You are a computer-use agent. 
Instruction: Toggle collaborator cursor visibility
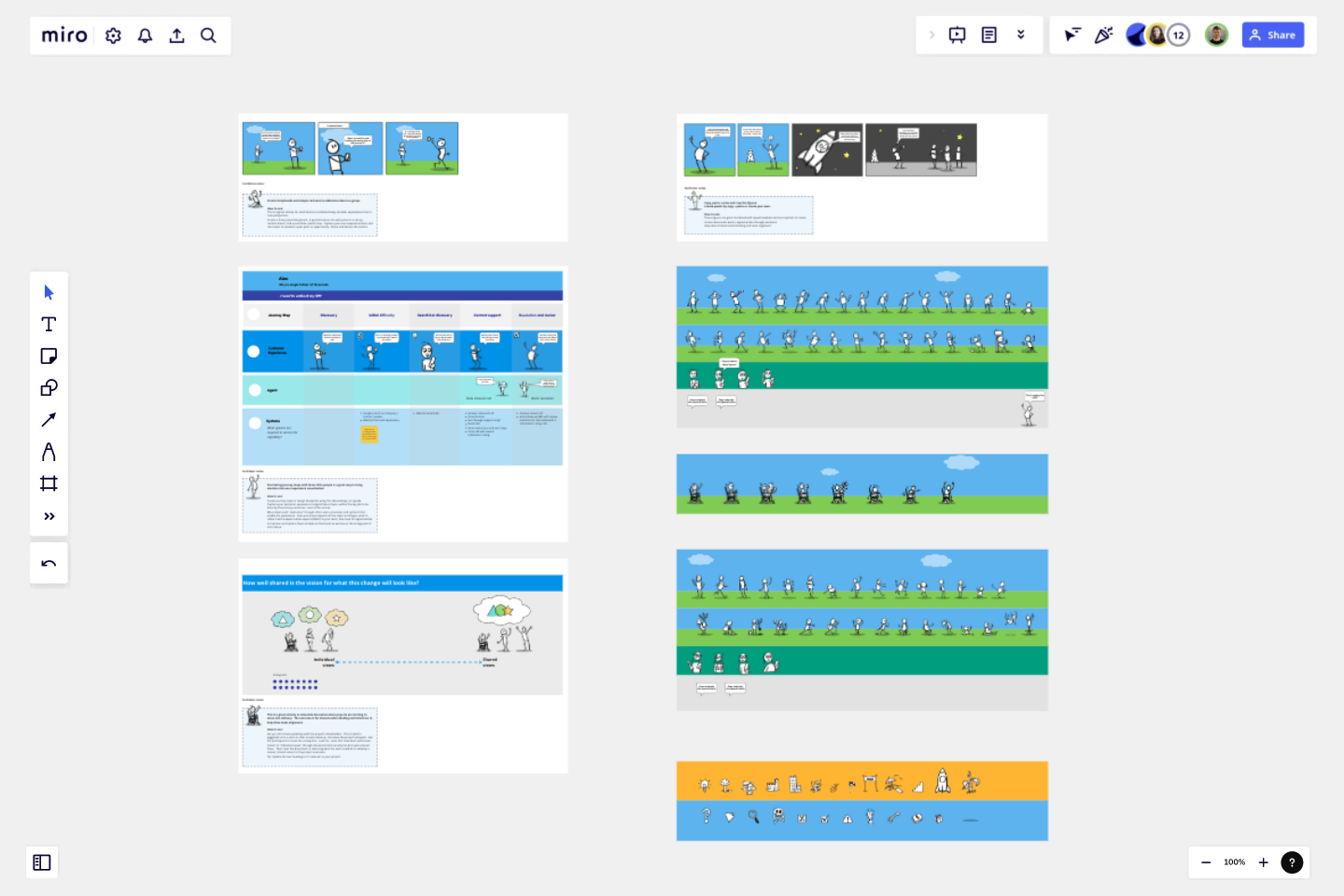(x=1072, y=35)
